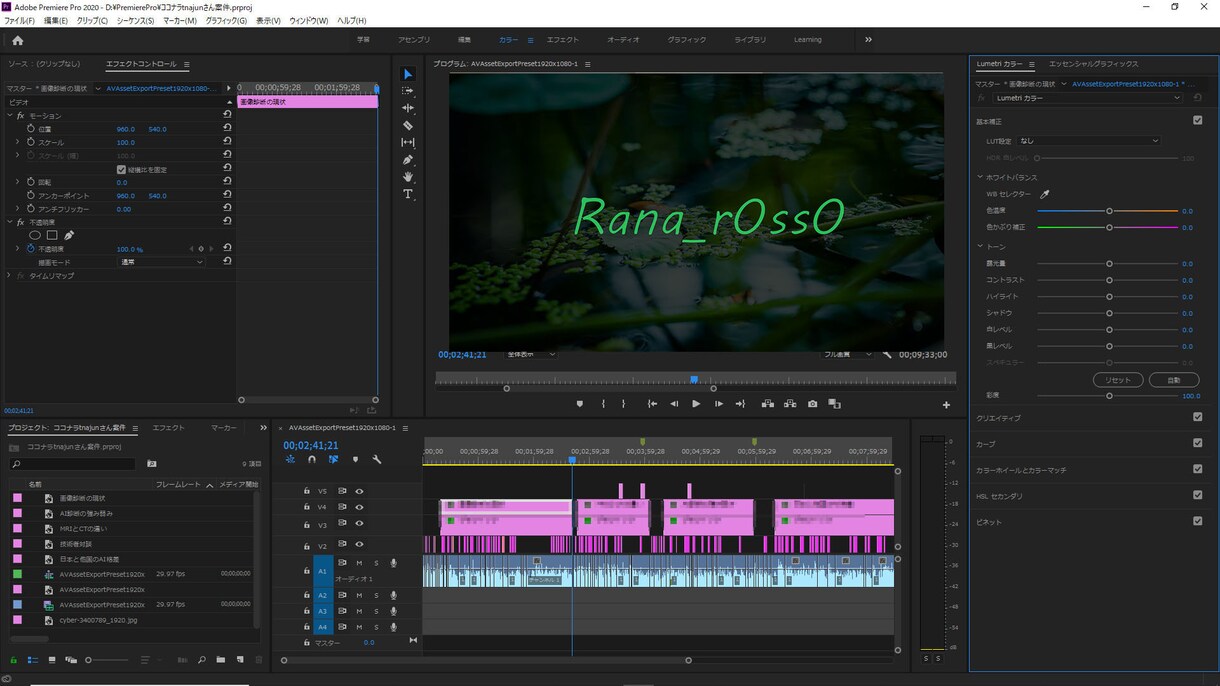Mute audio track A2
Screen dimensions: 1220x686
[358, 595]
